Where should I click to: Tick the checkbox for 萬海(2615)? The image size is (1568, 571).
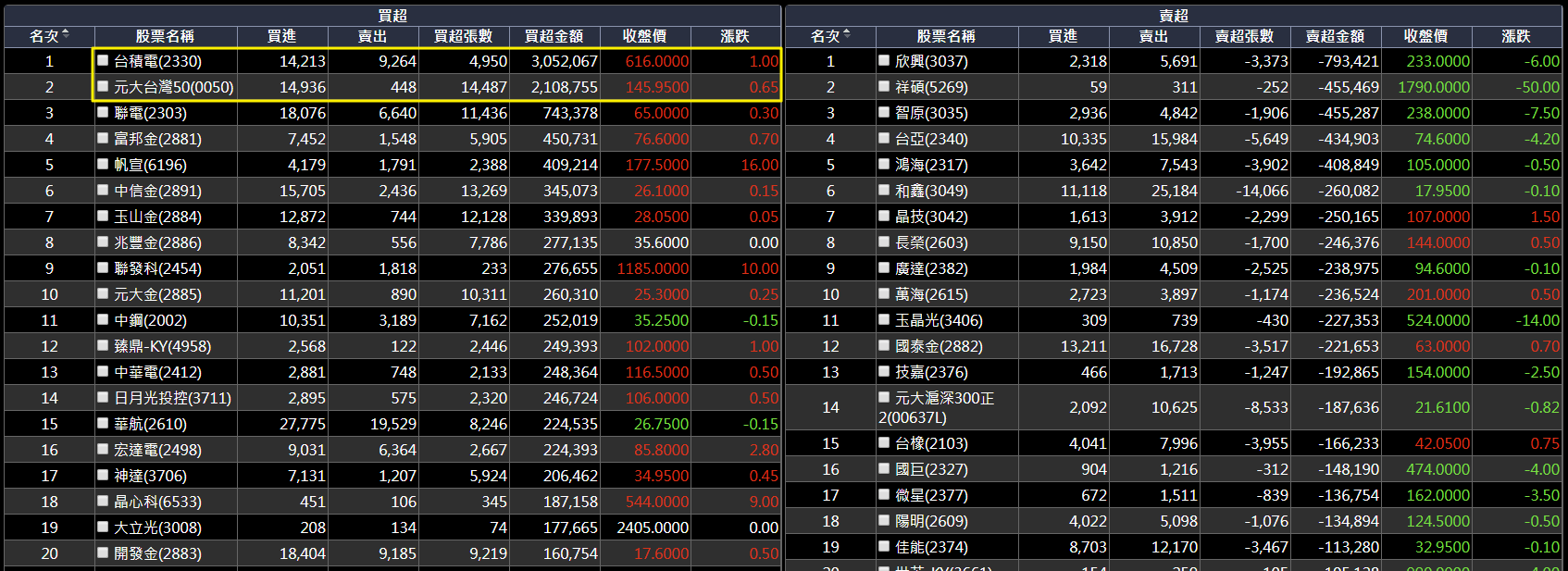tap(885, 293)
